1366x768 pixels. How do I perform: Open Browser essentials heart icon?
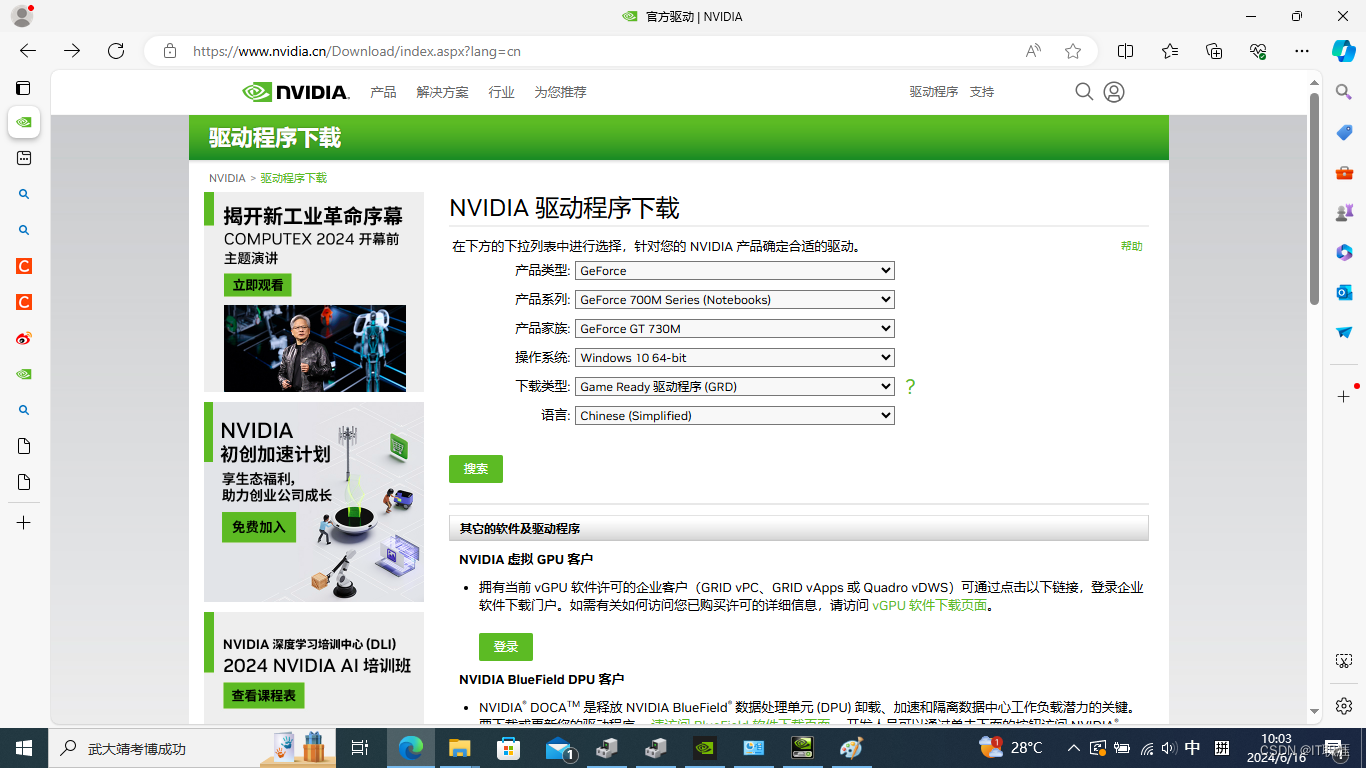[x=1258, y=51]
